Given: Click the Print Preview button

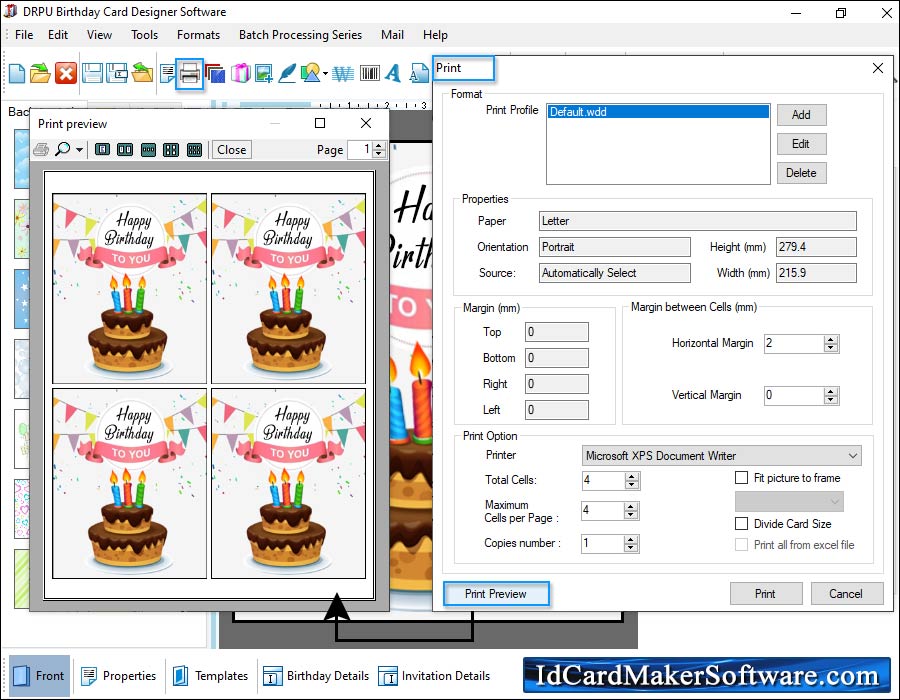Looking at the screenshot, I should [x=495, y=594].
